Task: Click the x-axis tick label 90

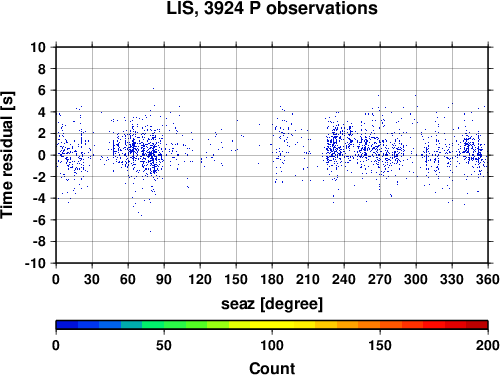Action: click(x=164, y=279)
